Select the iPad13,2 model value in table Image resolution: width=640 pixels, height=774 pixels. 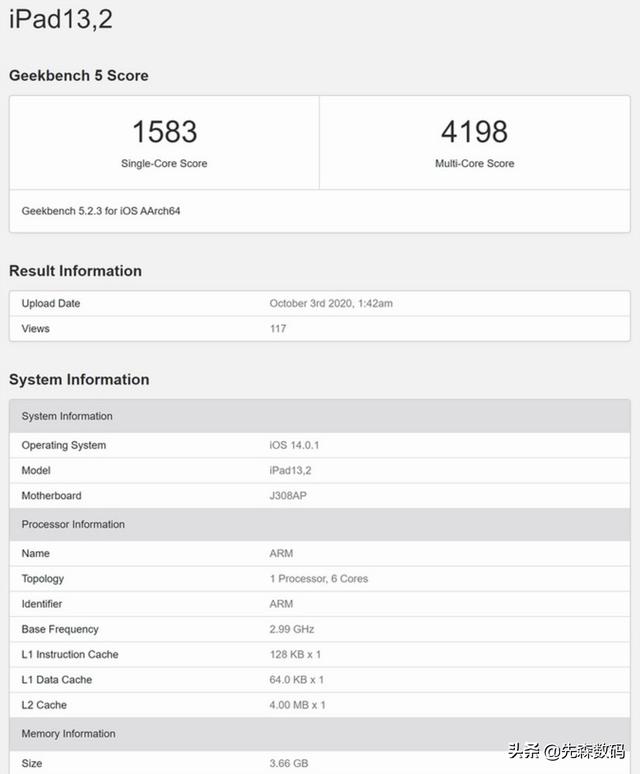tap(290, 470)
